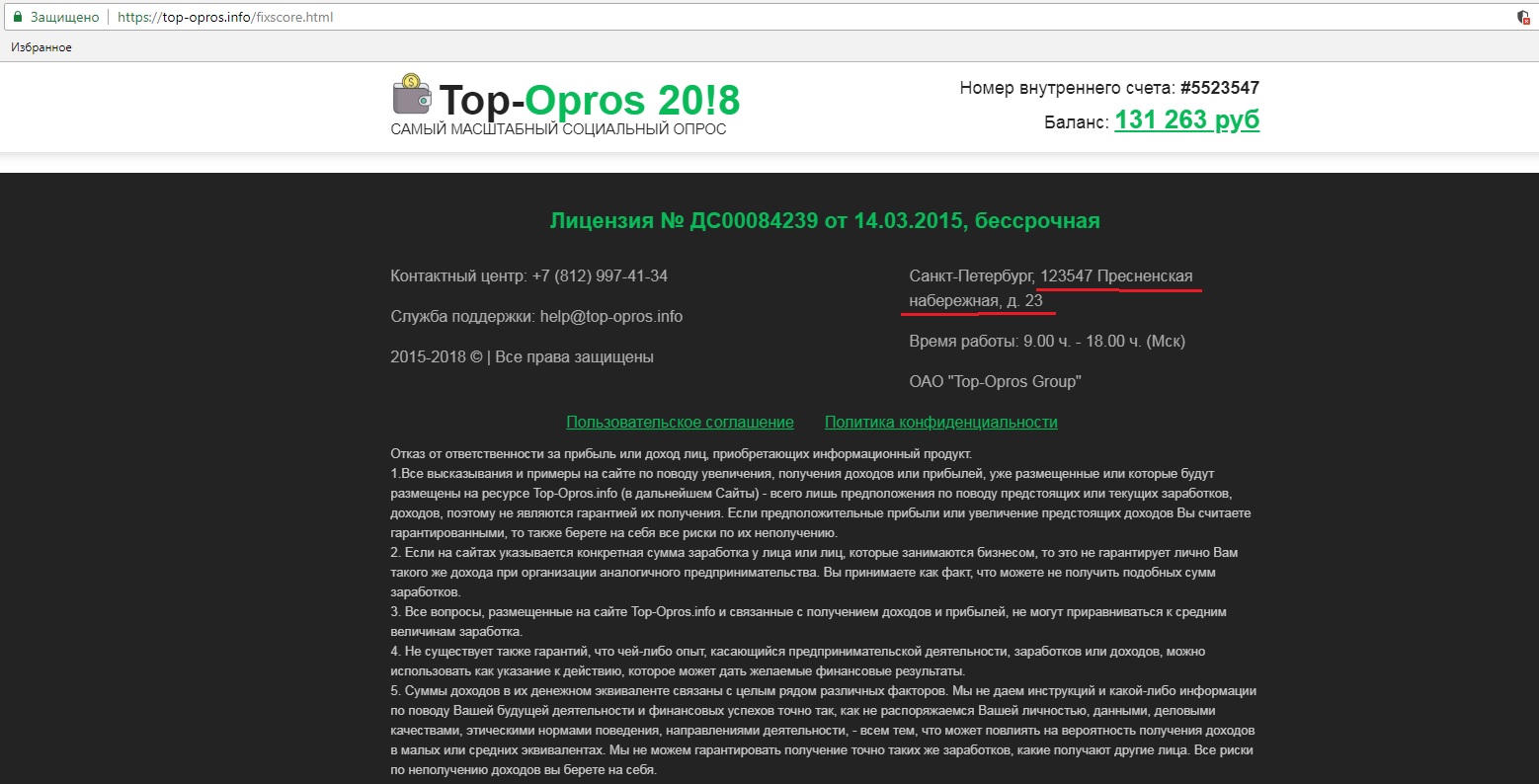The width and height of the screenshot is (1539, 784).
Task: Click the underlined Пресненская набережная address
Action: point(1116,277)
